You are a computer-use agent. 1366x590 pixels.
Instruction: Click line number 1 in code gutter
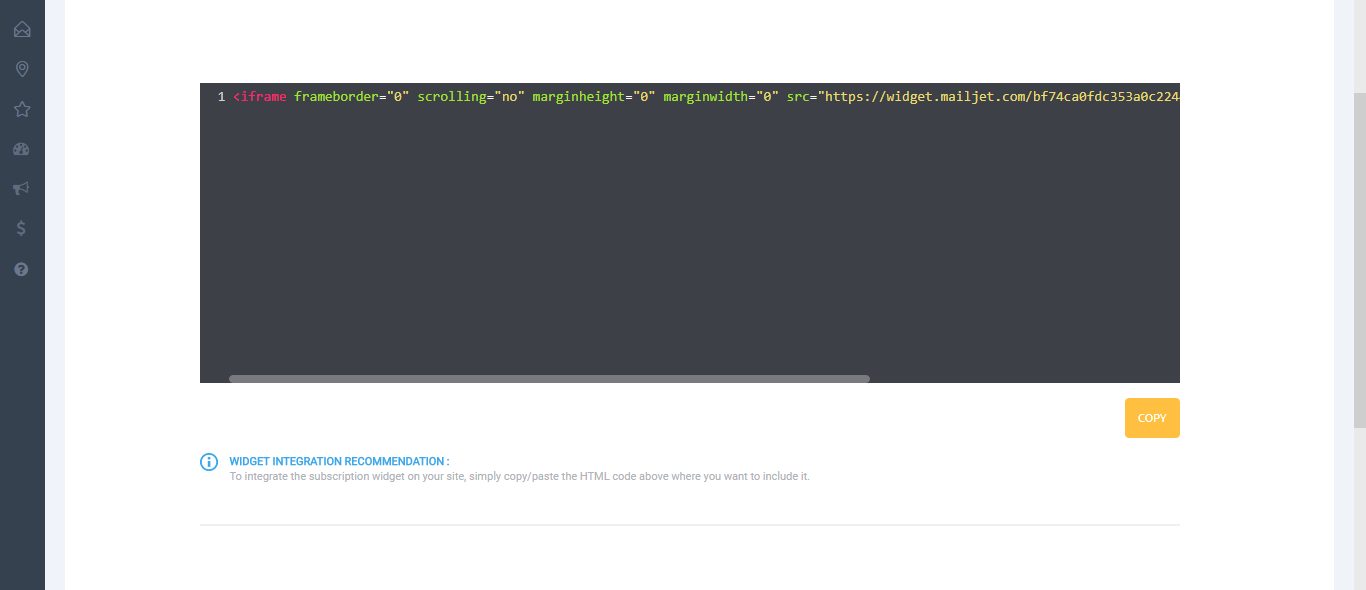(x=221, y=97)
